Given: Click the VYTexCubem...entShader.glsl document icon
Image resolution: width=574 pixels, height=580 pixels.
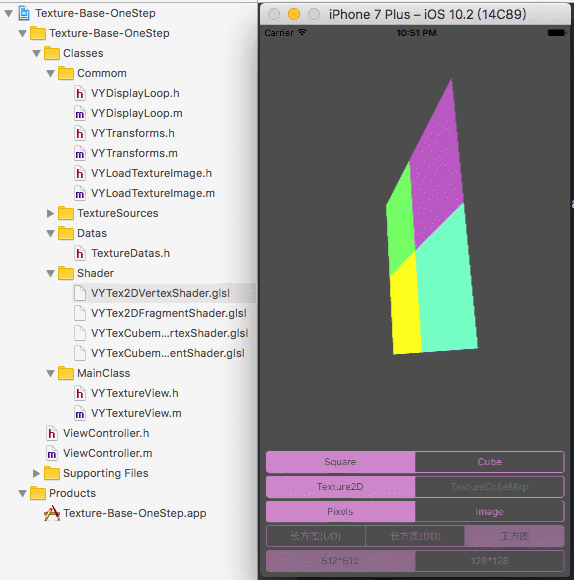Looking at the screenshot, I should pos(80,353).
